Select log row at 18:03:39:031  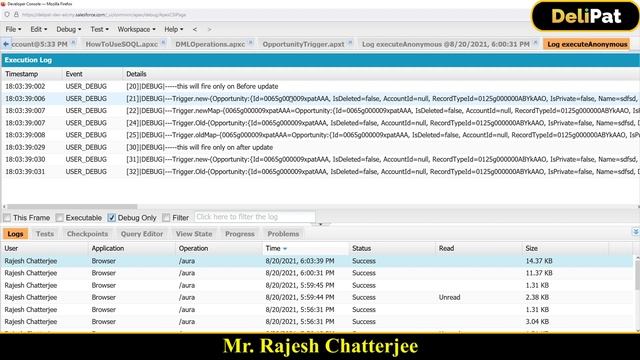320,171
